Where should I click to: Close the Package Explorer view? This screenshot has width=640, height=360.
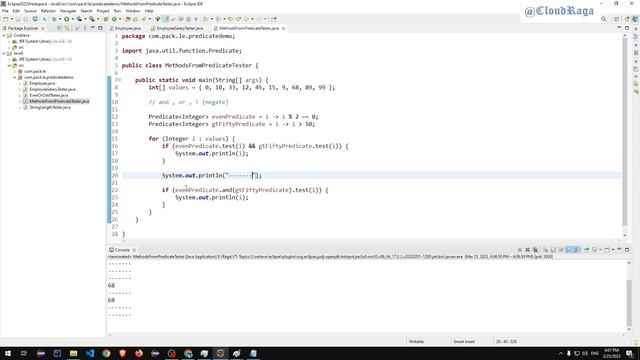tap(43, 28)
